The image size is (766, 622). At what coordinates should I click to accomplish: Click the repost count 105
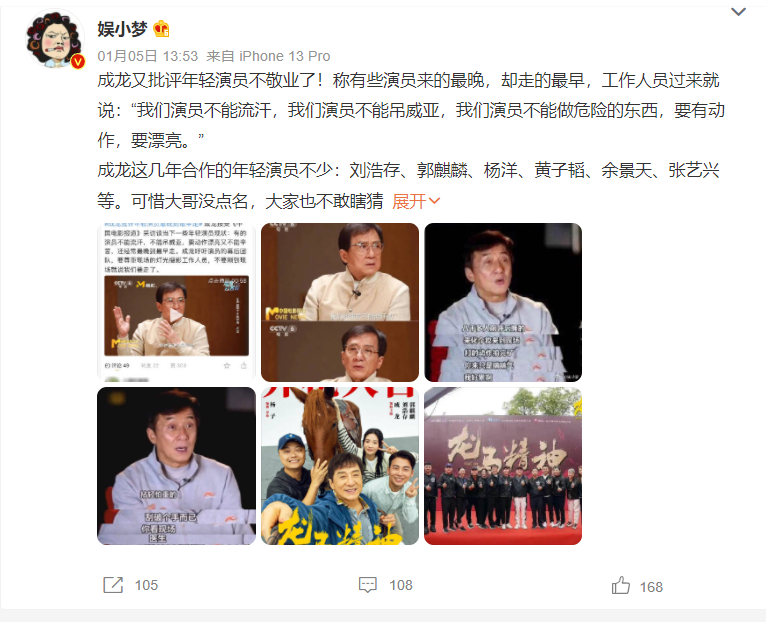coord(146,585)
